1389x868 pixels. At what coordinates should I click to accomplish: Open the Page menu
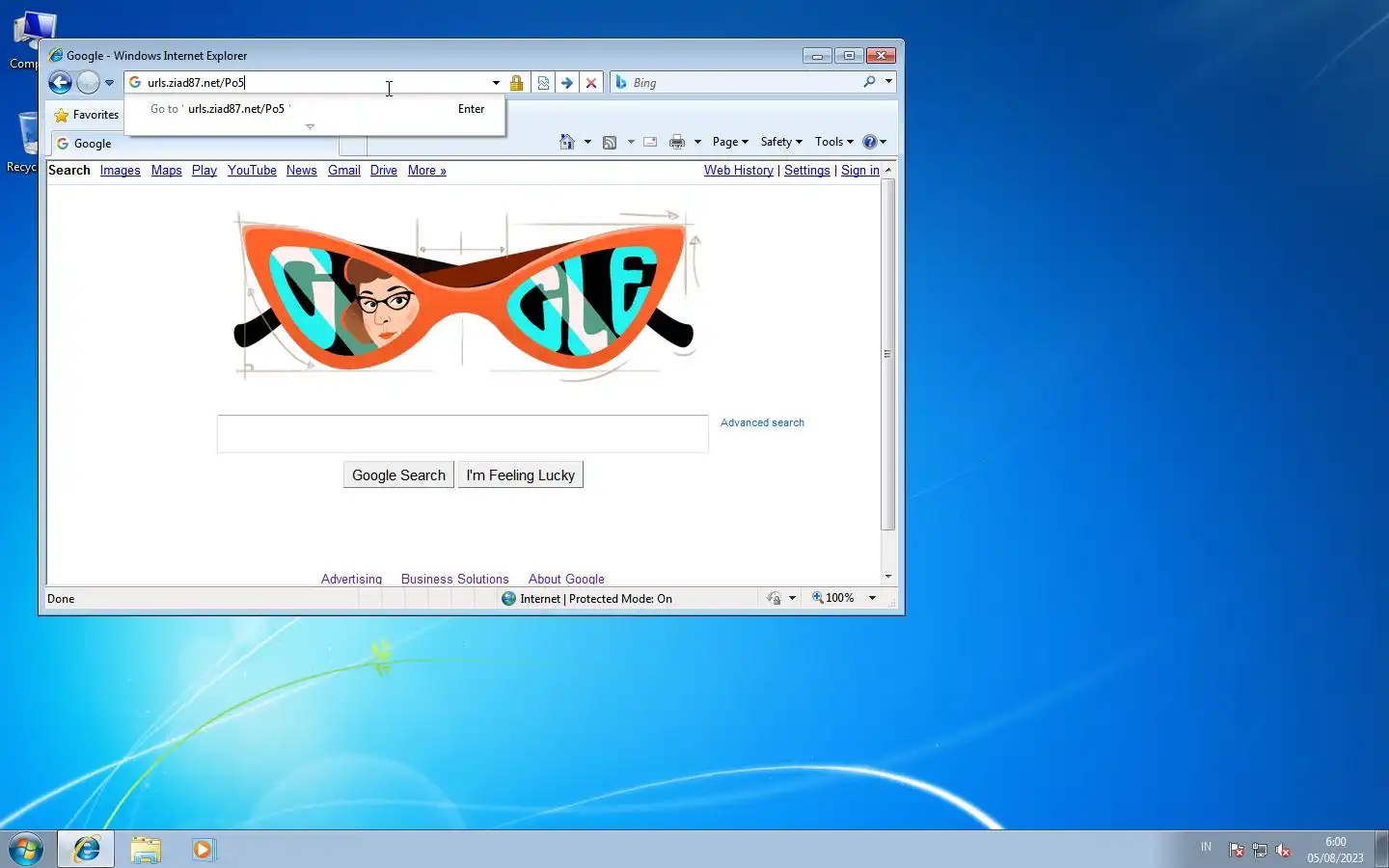click(x=730, y=142)
